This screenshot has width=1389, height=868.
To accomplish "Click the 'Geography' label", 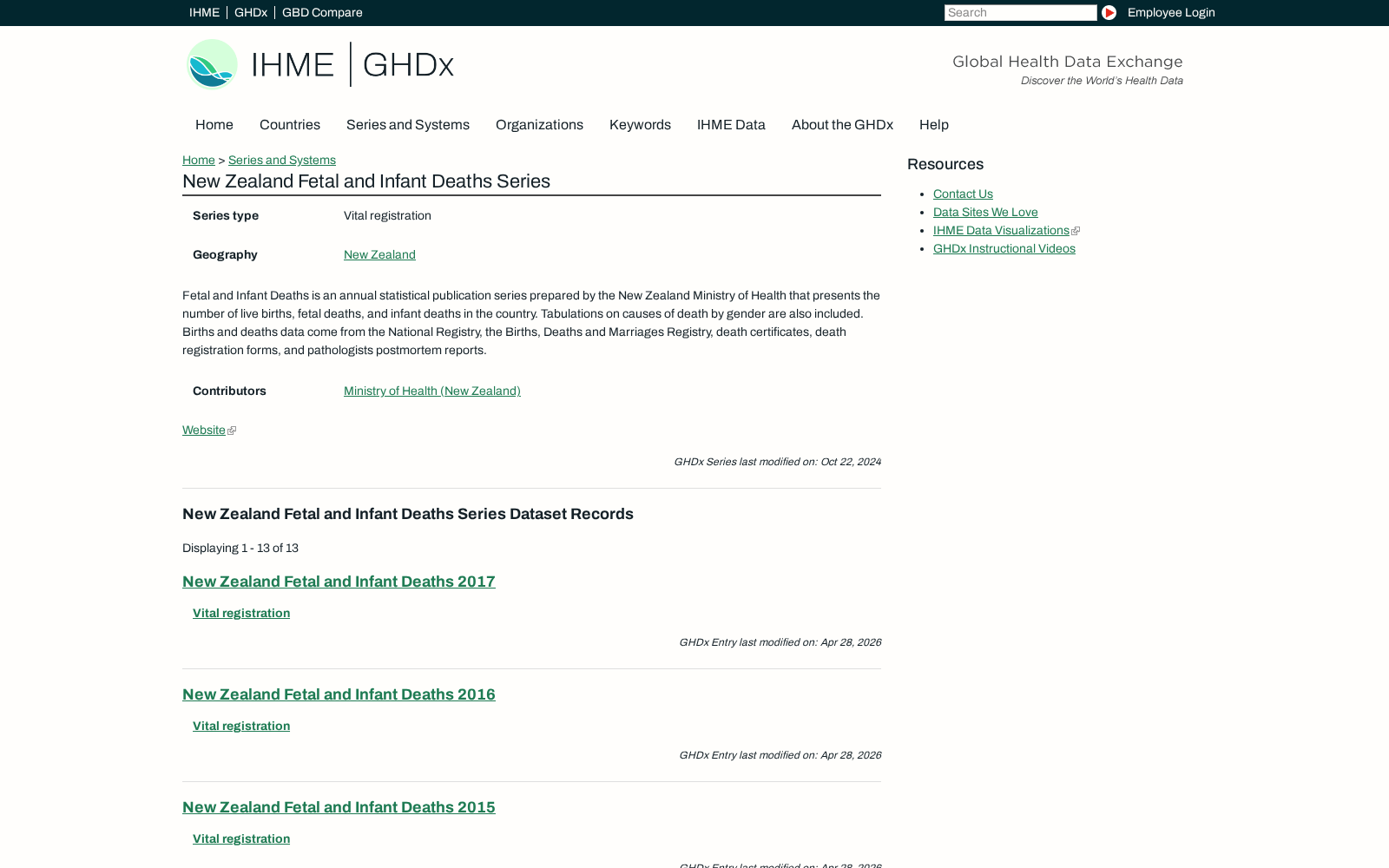I will 225,255.
